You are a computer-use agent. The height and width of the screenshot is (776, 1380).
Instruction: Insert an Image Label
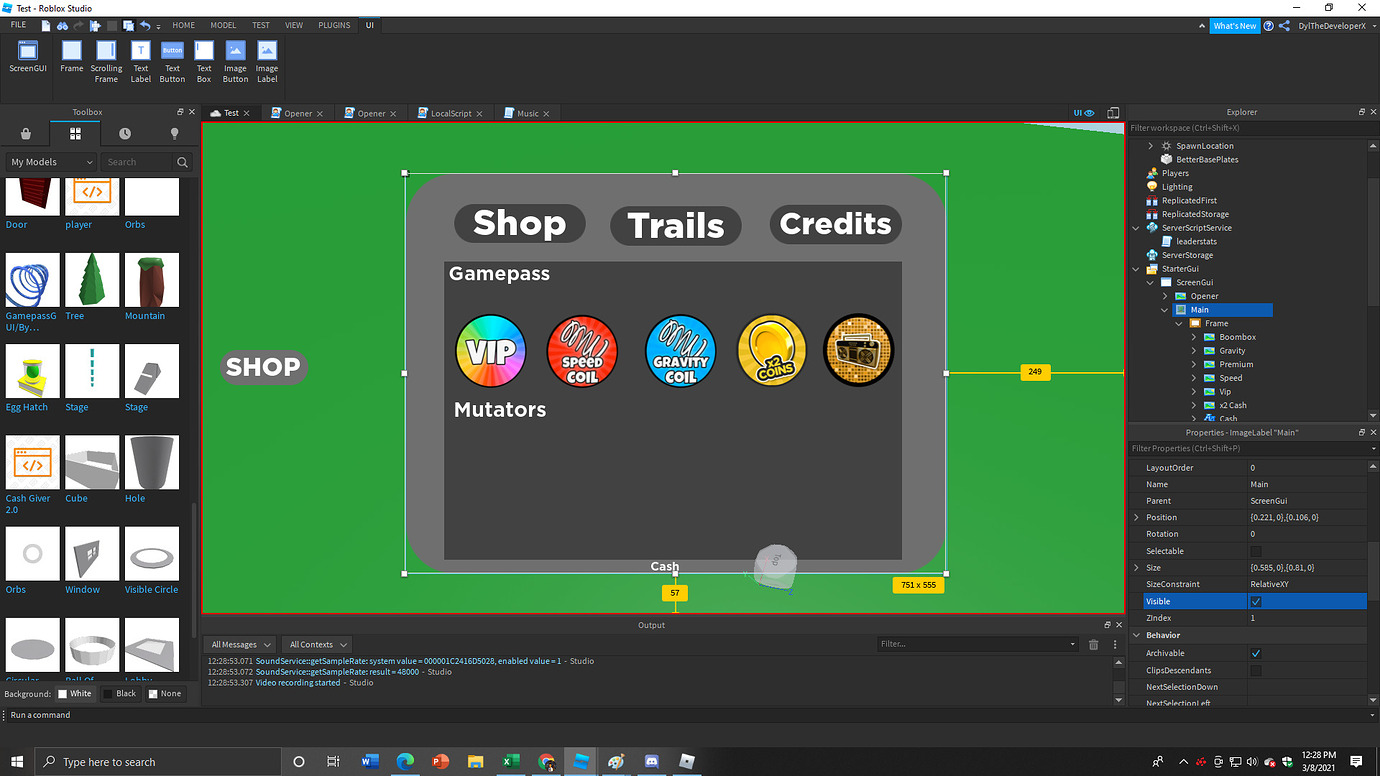tap(266, 55)
